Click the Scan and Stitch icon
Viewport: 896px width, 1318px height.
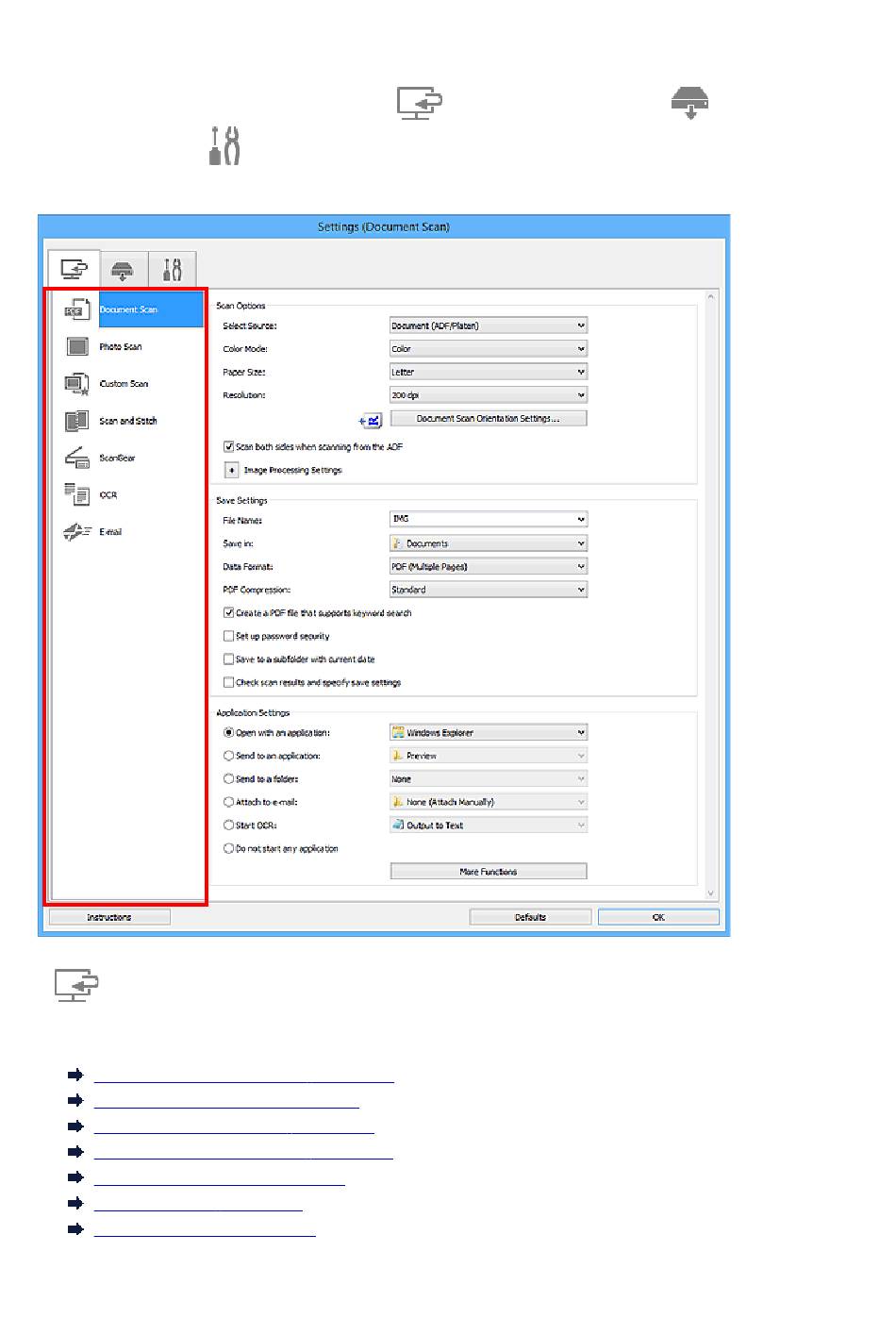77,421
